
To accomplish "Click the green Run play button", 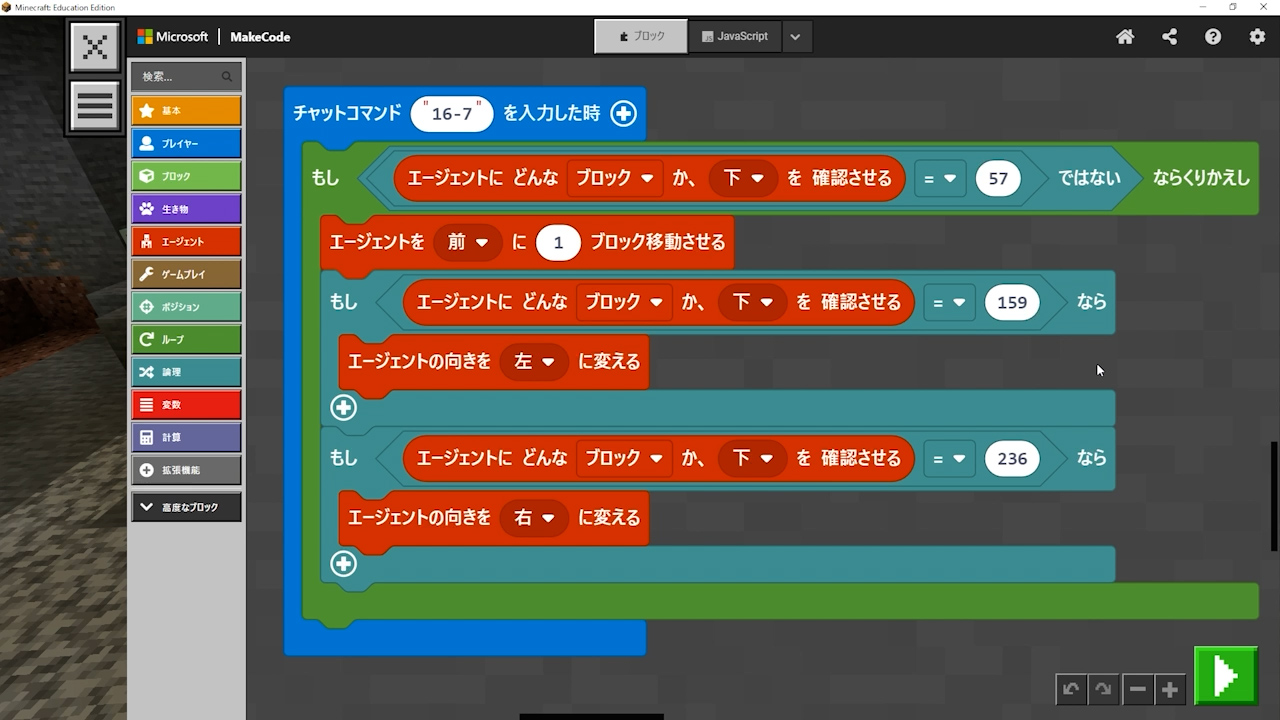I will pos(1225,677).
